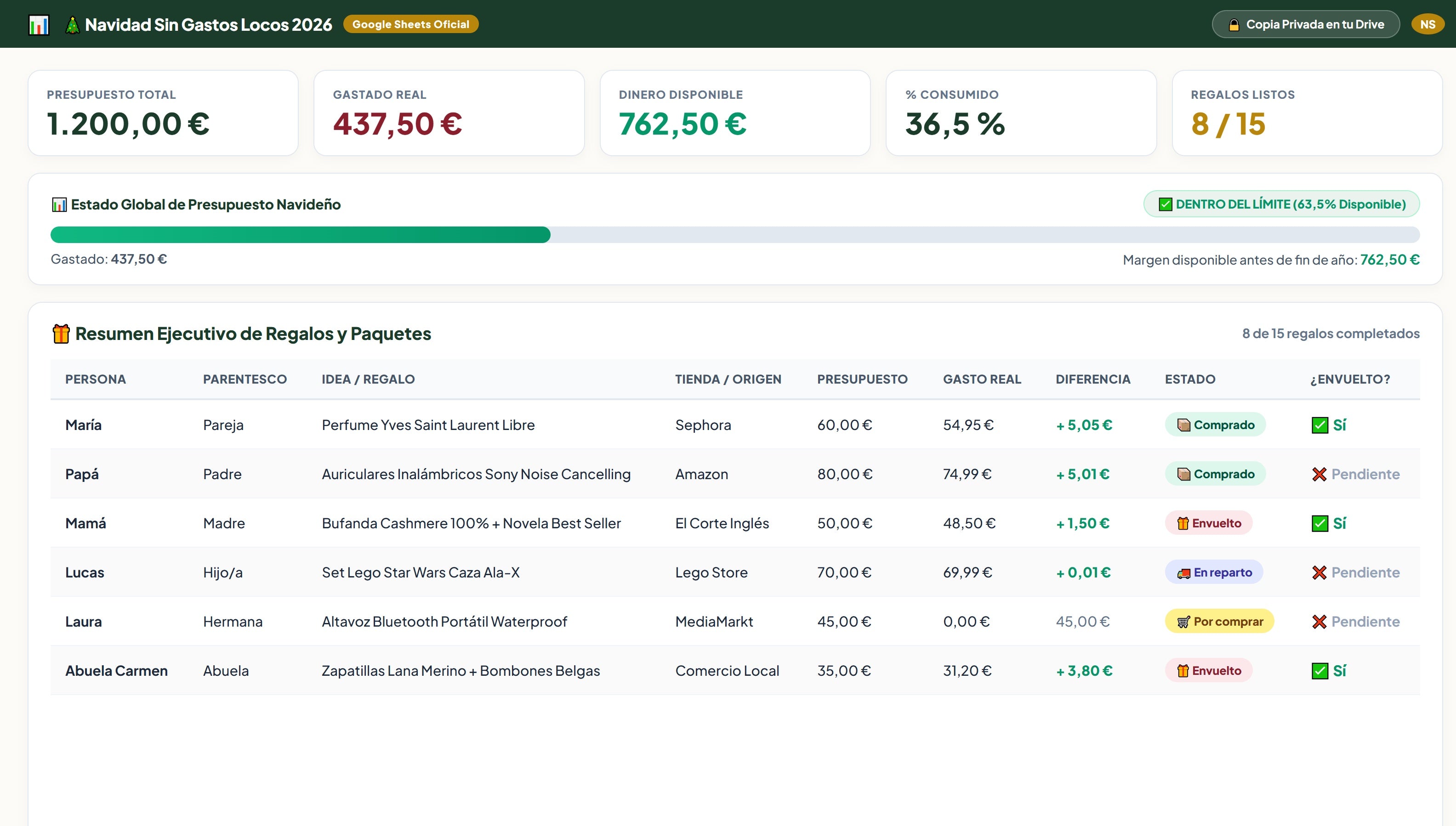This screenshot has height=826, width=1456.
Task: Select the 'MediaMarkt' store cell
Action: click(714, 622)
